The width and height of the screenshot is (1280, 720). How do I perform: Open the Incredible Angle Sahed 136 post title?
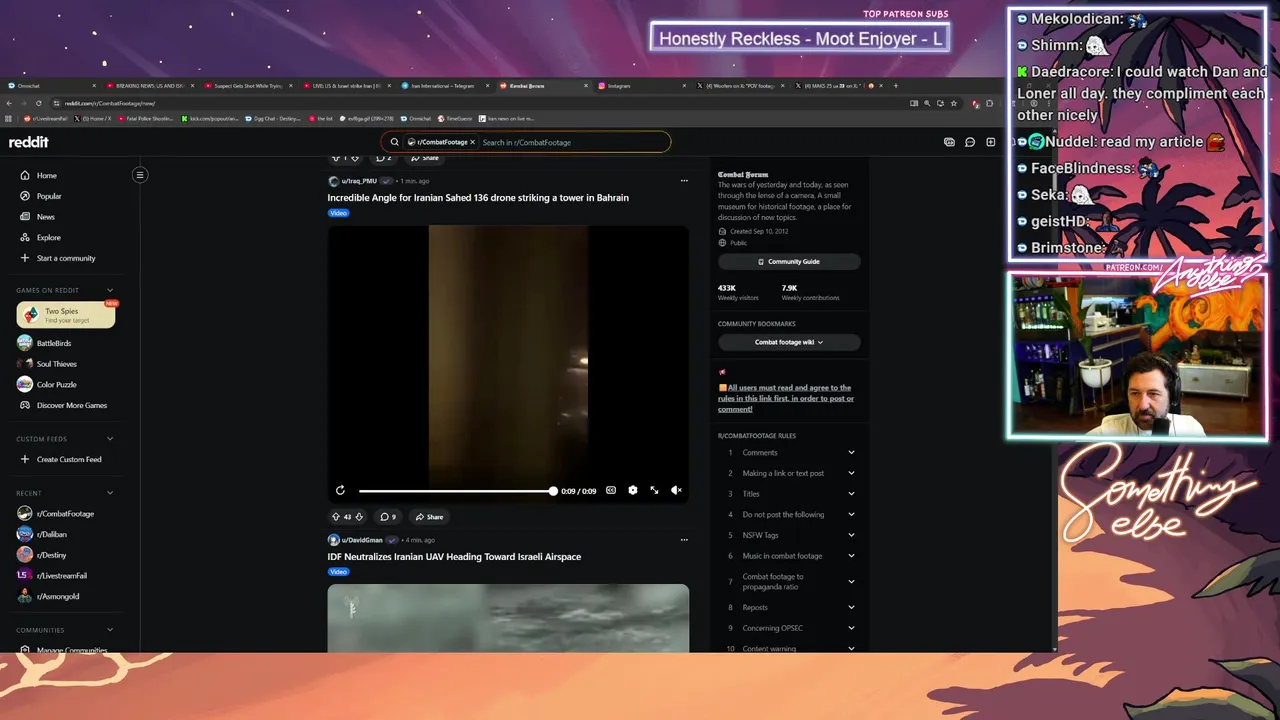[478, 198]
